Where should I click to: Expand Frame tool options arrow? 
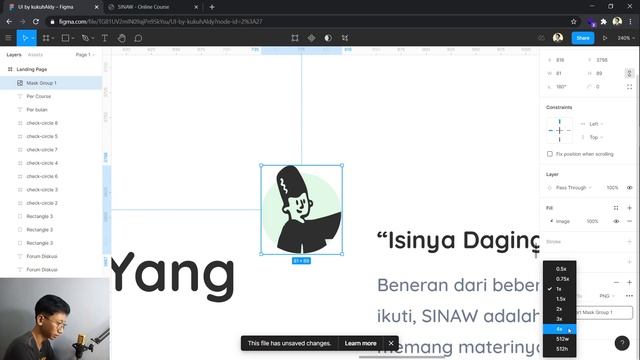(x=53, y=38)
